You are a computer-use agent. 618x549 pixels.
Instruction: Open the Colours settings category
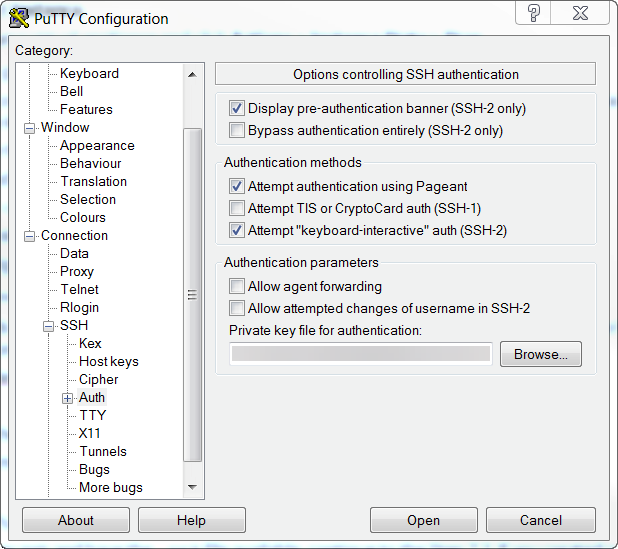[83, 217]
